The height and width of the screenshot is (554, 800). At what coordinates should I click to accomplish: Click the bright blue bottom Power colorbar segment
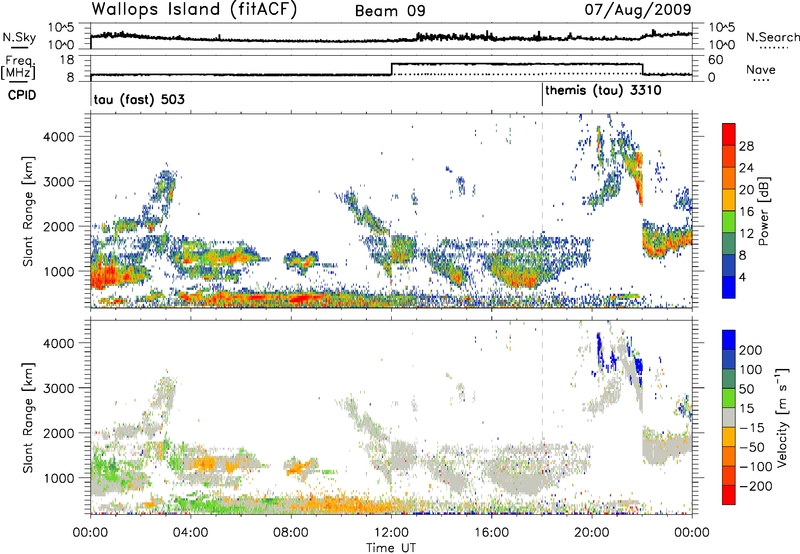(729, 287)
